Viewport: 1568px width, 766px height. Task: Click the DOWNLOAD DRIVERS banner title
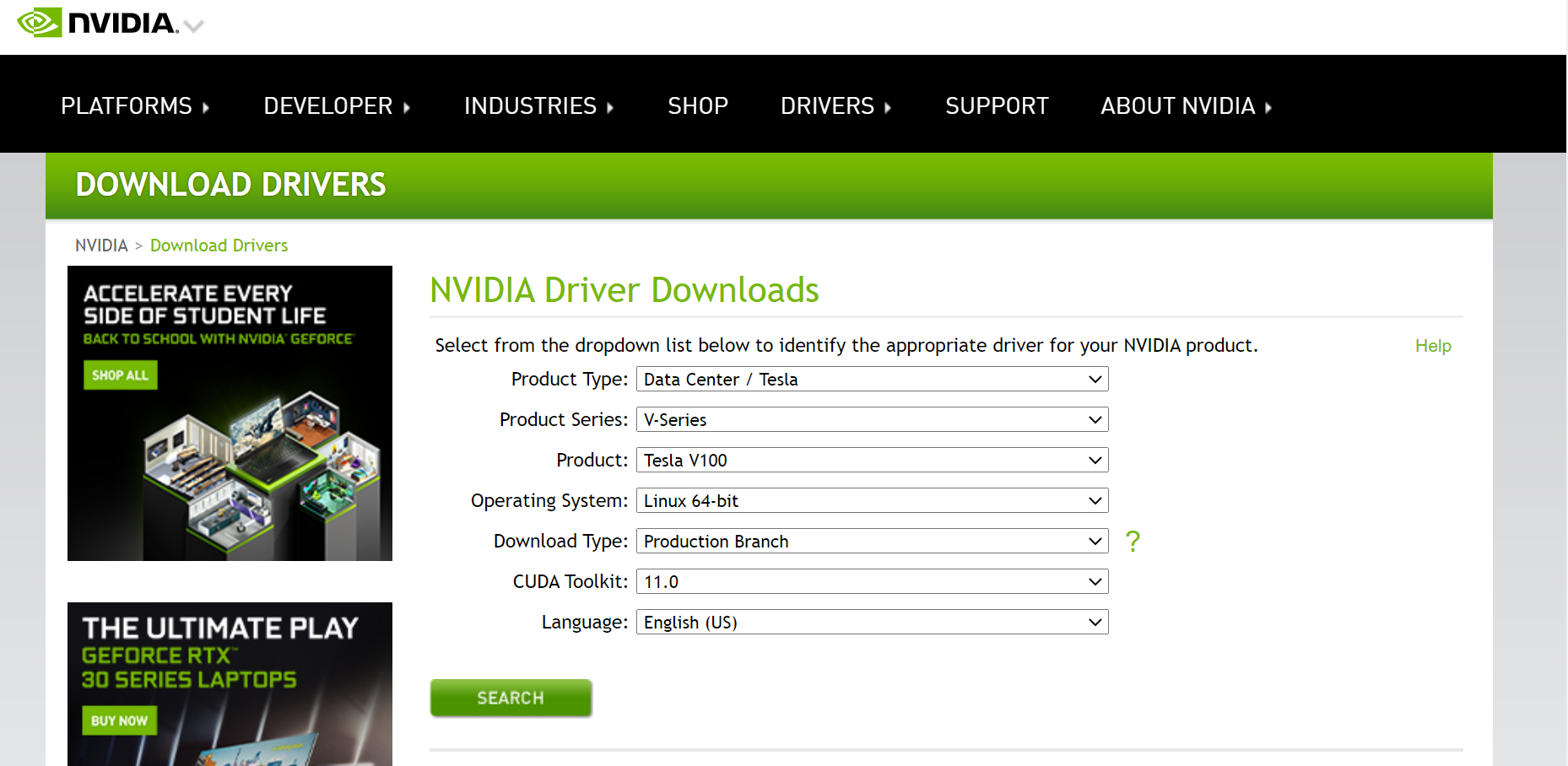230,185
